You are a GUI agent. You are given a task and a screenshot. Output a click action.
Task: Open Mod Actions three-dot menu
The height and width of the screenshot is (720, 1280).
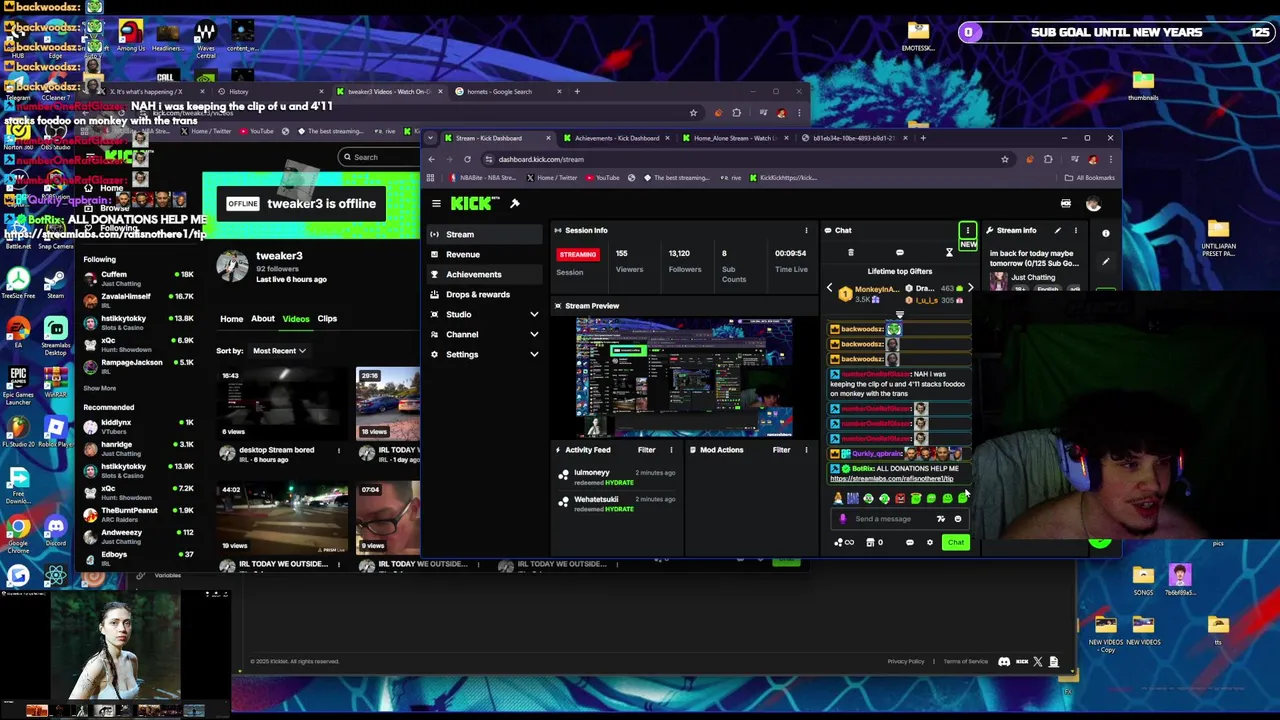(x=806, y=450)
